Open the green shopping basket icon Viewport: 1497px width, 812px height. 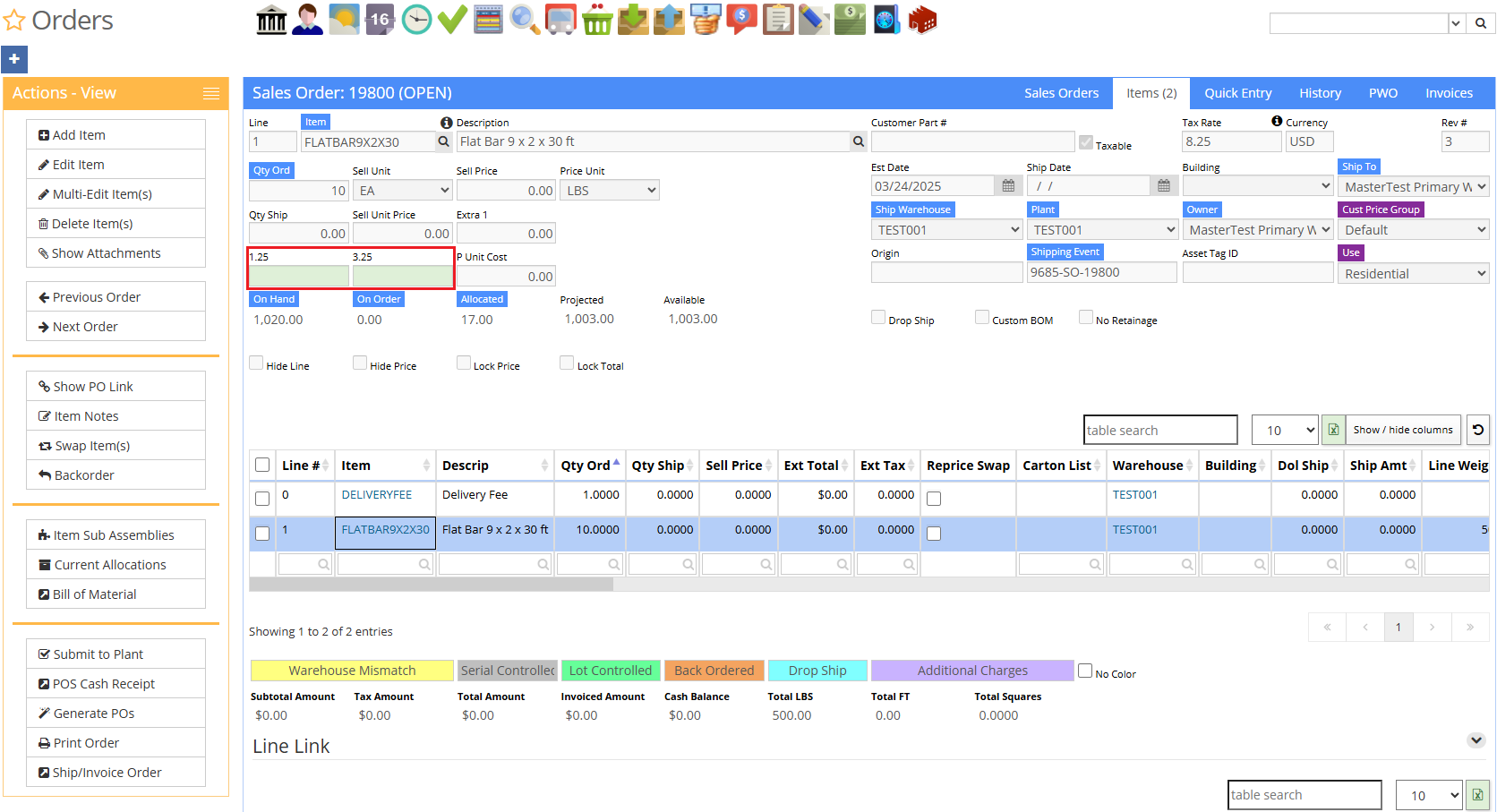pos(597,20)
